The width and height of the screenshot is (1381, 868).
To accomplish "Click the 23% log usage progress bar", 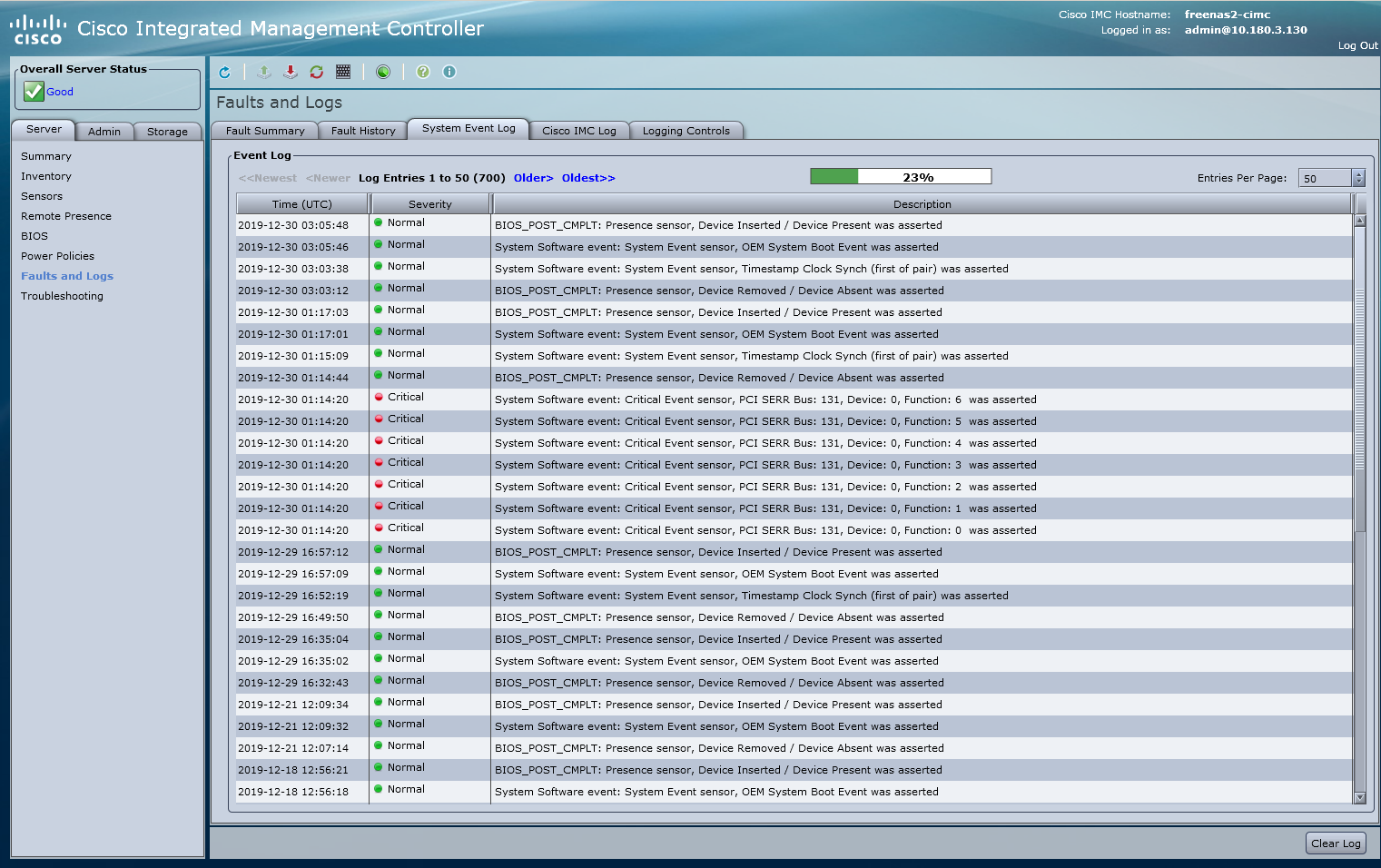I will (901, 177).
